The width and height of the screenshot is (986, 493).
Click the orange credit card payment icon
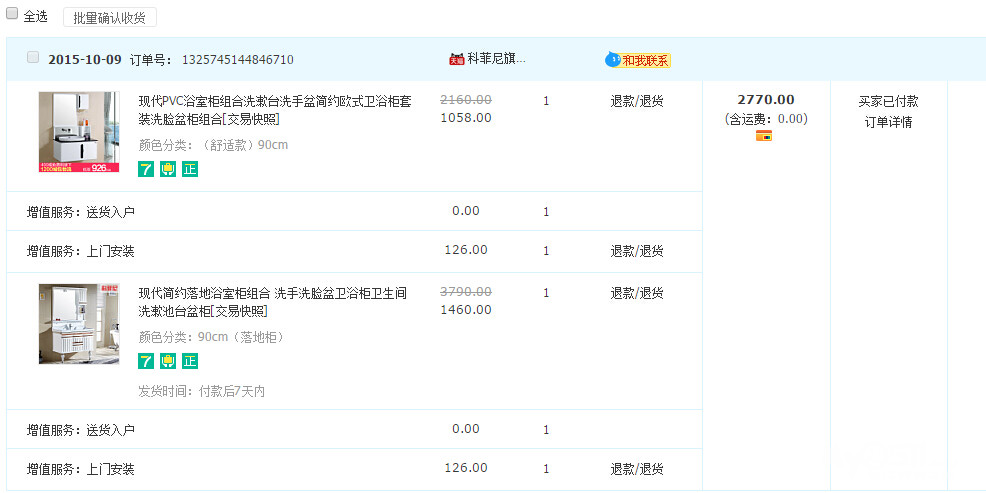pos(764,136)
